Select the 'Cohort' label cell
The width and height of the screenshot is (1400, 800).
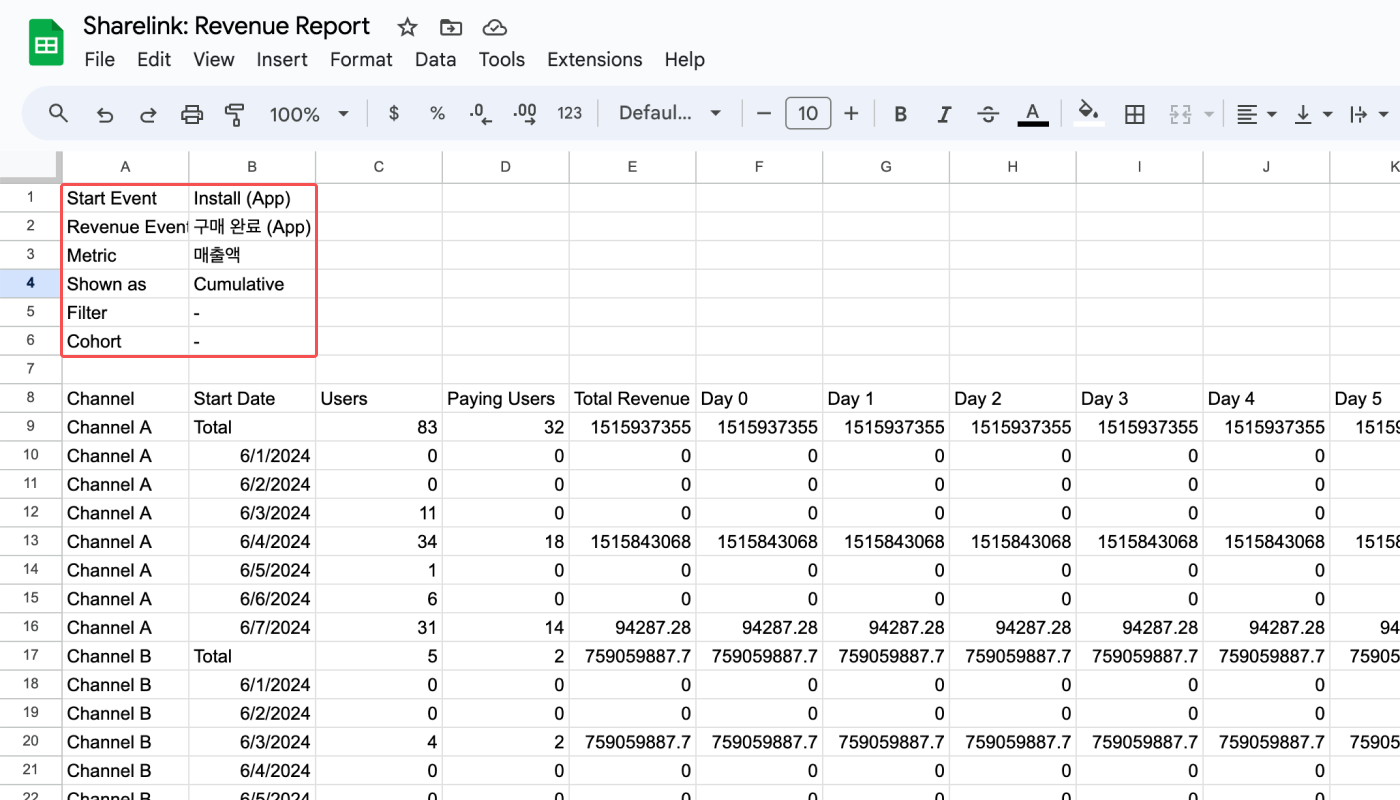point(125,341)
